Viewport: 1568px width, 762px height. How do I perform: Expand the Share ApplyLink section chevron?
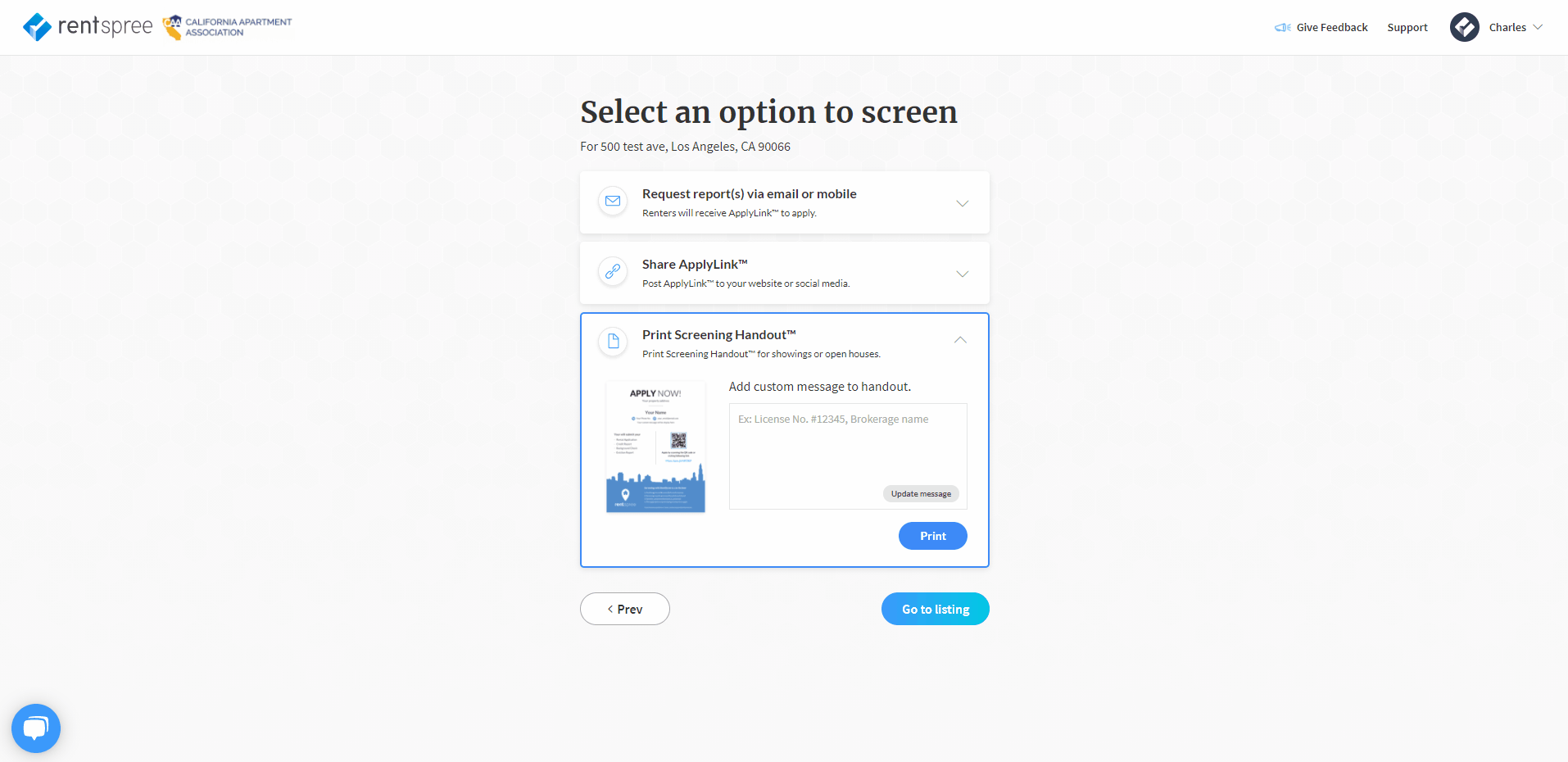(x=963, y=274)
